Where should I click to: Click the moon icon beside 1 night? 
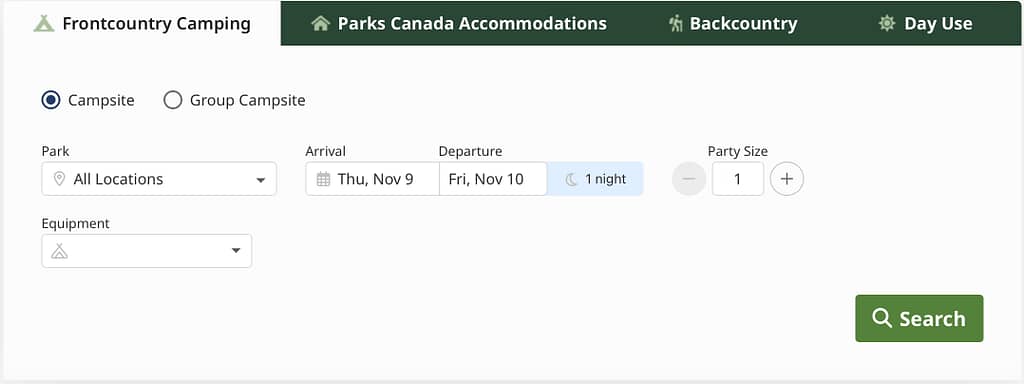[571, 179]
